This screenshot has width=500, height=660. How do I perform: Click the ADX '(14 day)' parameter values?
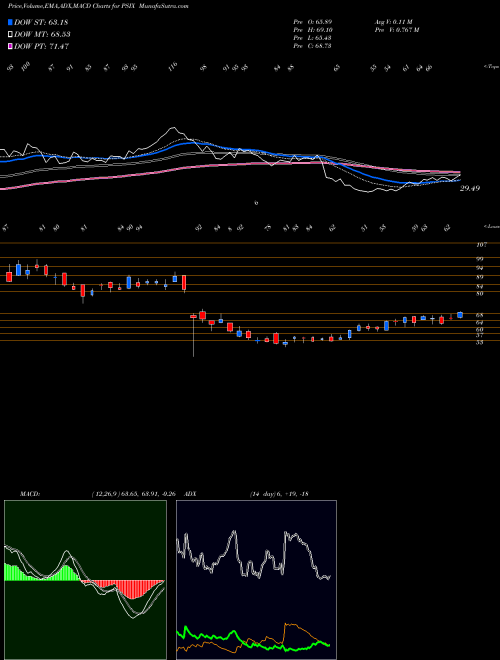[279, 494]
